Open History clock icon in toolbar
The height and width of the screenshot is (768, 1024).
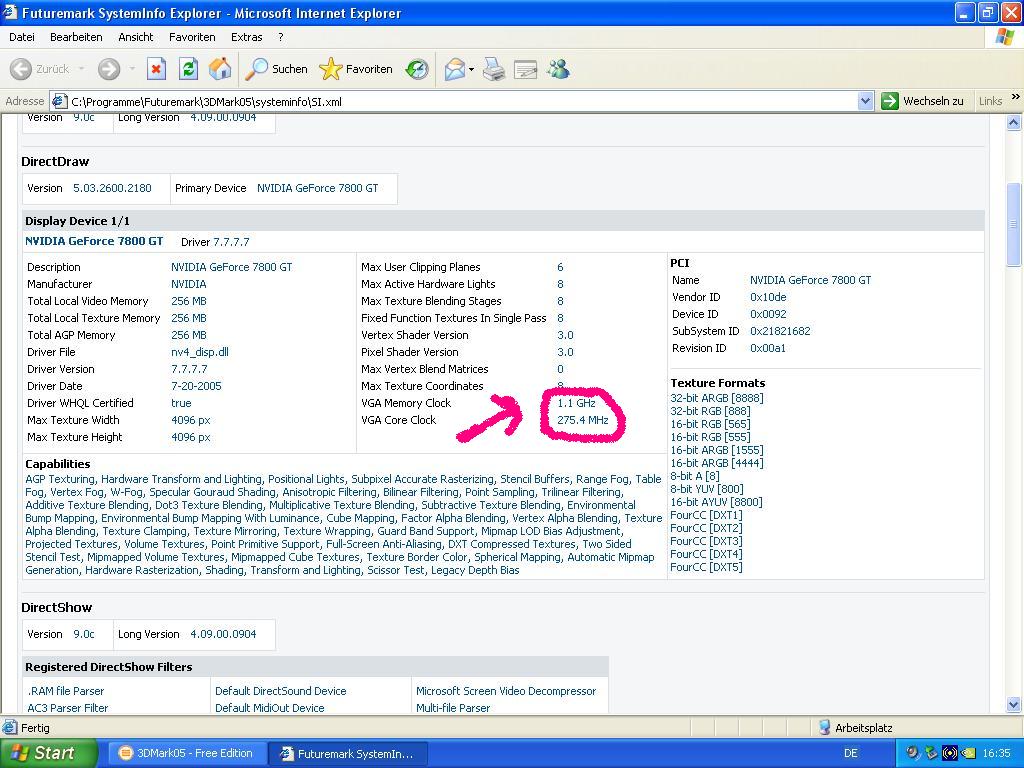pos(417,69)
